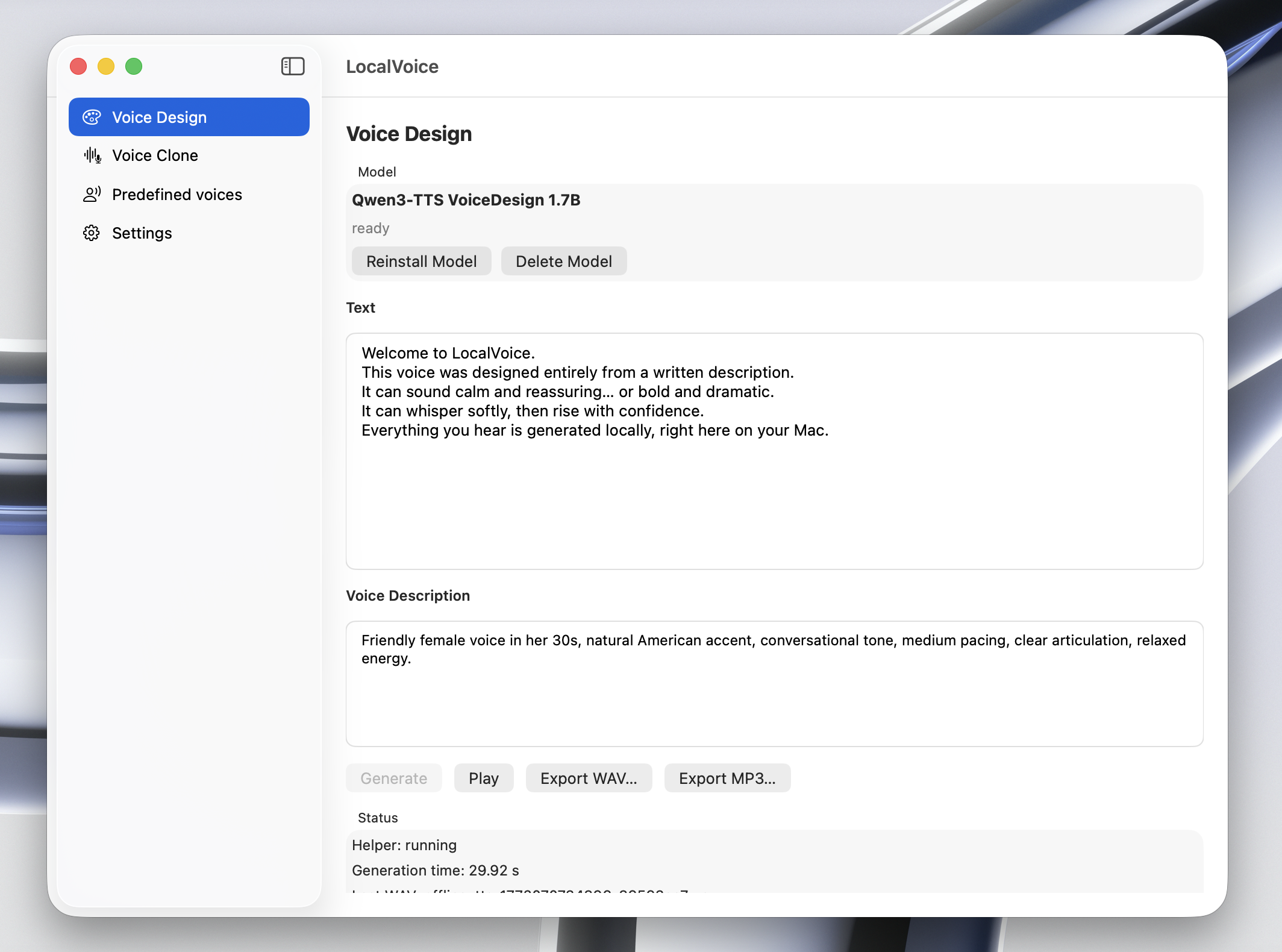Select the Qwen3-TTS VoiceDesign 1.7B model entry
The width and height of the screenshot is (1282, 952).
pos(466,199)
